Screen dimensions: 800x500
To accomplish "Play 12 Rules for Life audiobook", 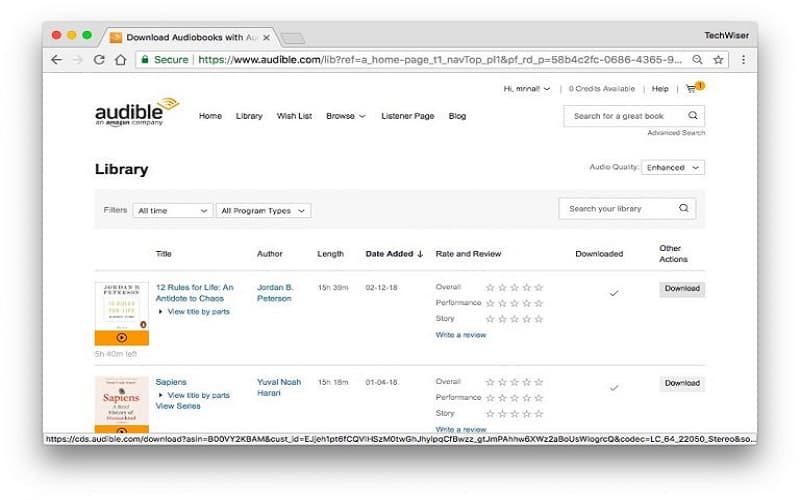I will point(122,337).
